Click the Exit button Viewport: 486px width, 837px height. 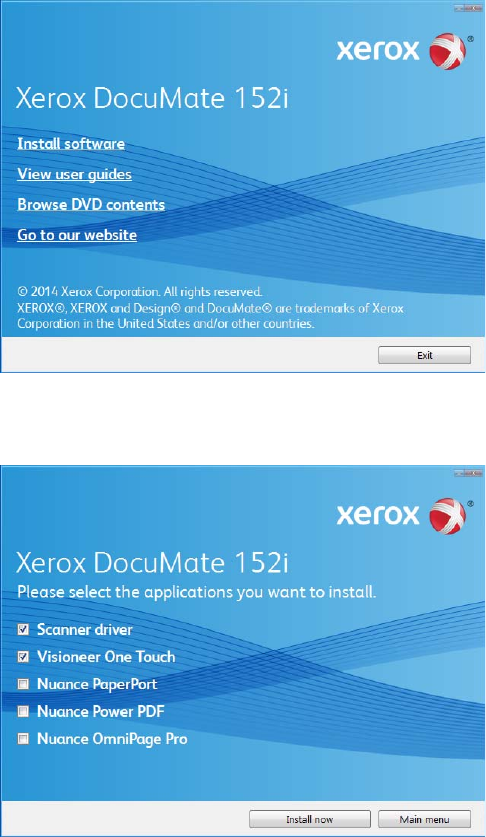425,355
